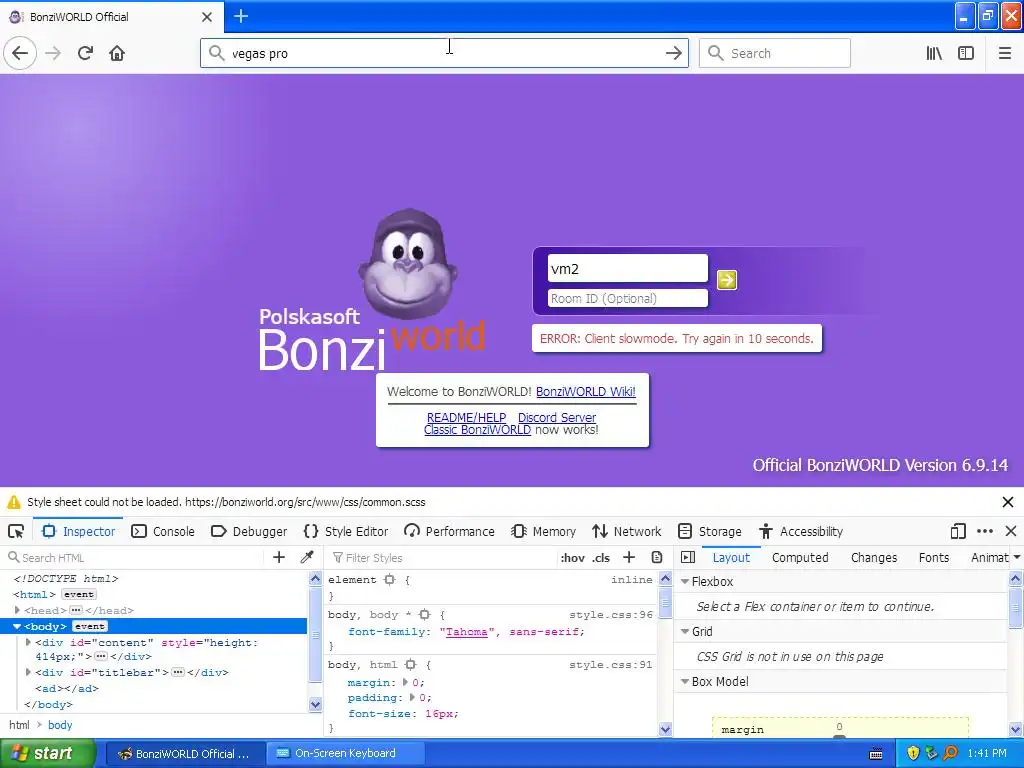The height and width of the screenshot is (768, 1024).
Task: Switch to the Computed sidebar tab
Action: 800,558
